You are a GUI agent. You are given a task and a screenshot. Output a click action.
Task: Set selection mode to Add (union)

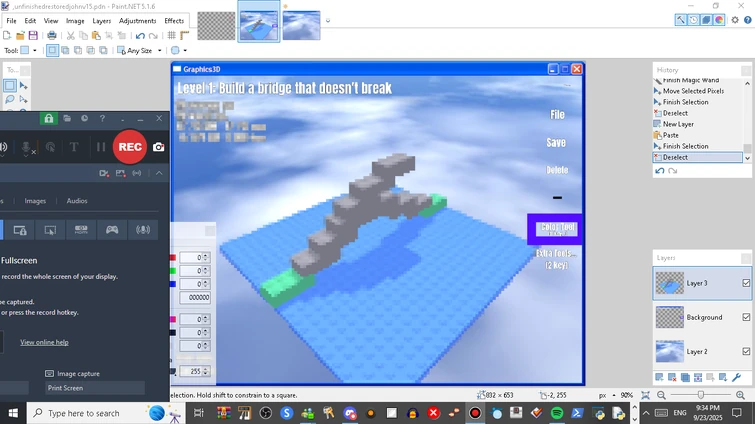tap(65, 50)
